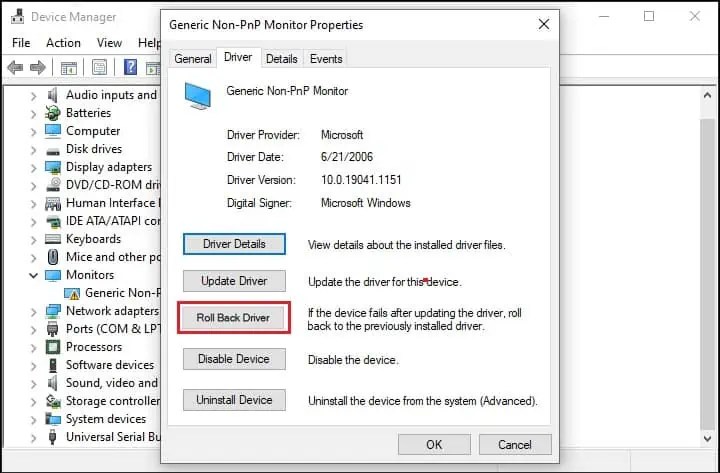The image size is (720, 473).
Task: Click the driver date 6/21/2006 text
Action: 347,157
